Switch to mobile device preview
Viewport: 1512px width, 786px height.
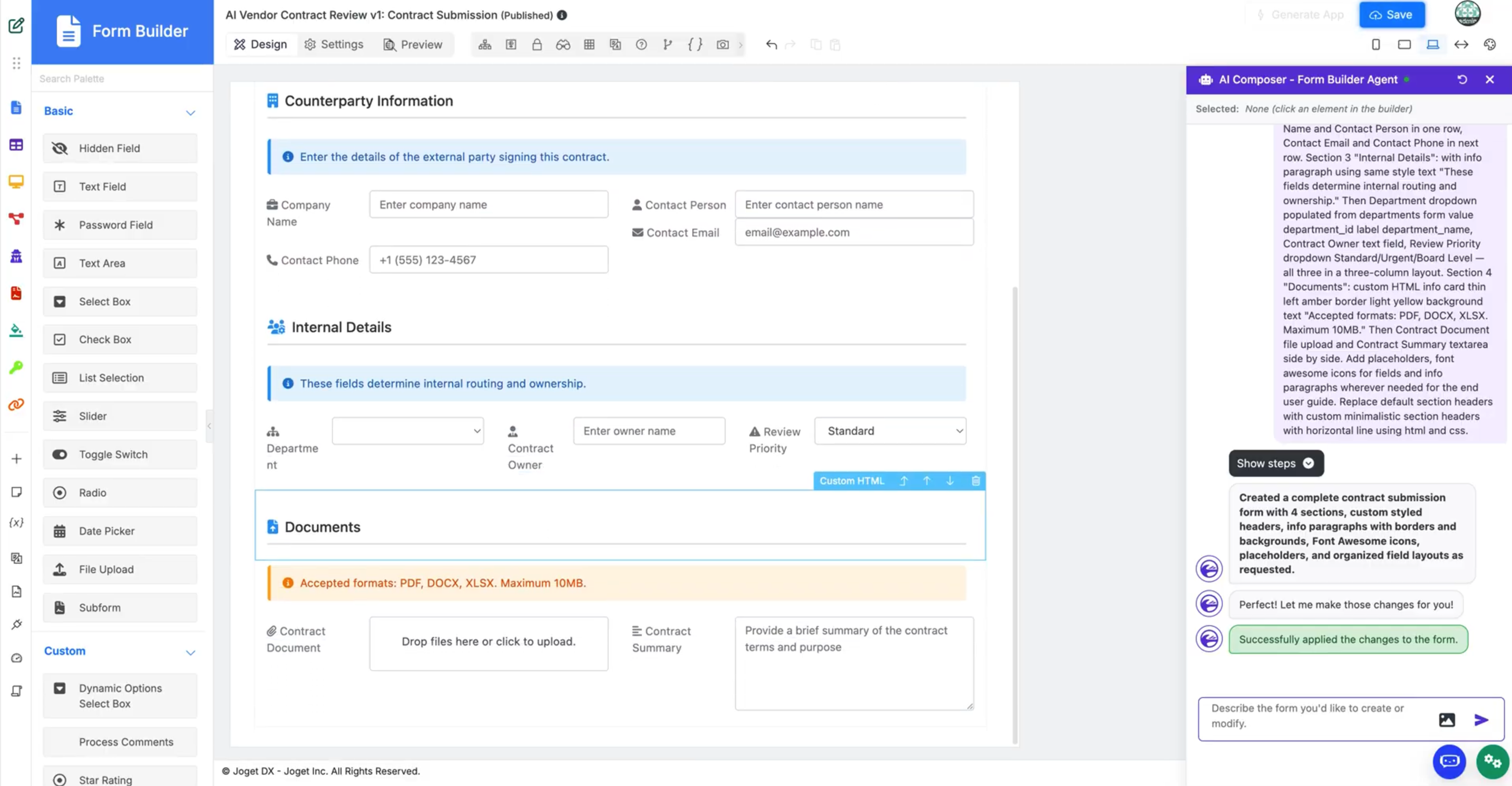click(x=1376, y=45)
